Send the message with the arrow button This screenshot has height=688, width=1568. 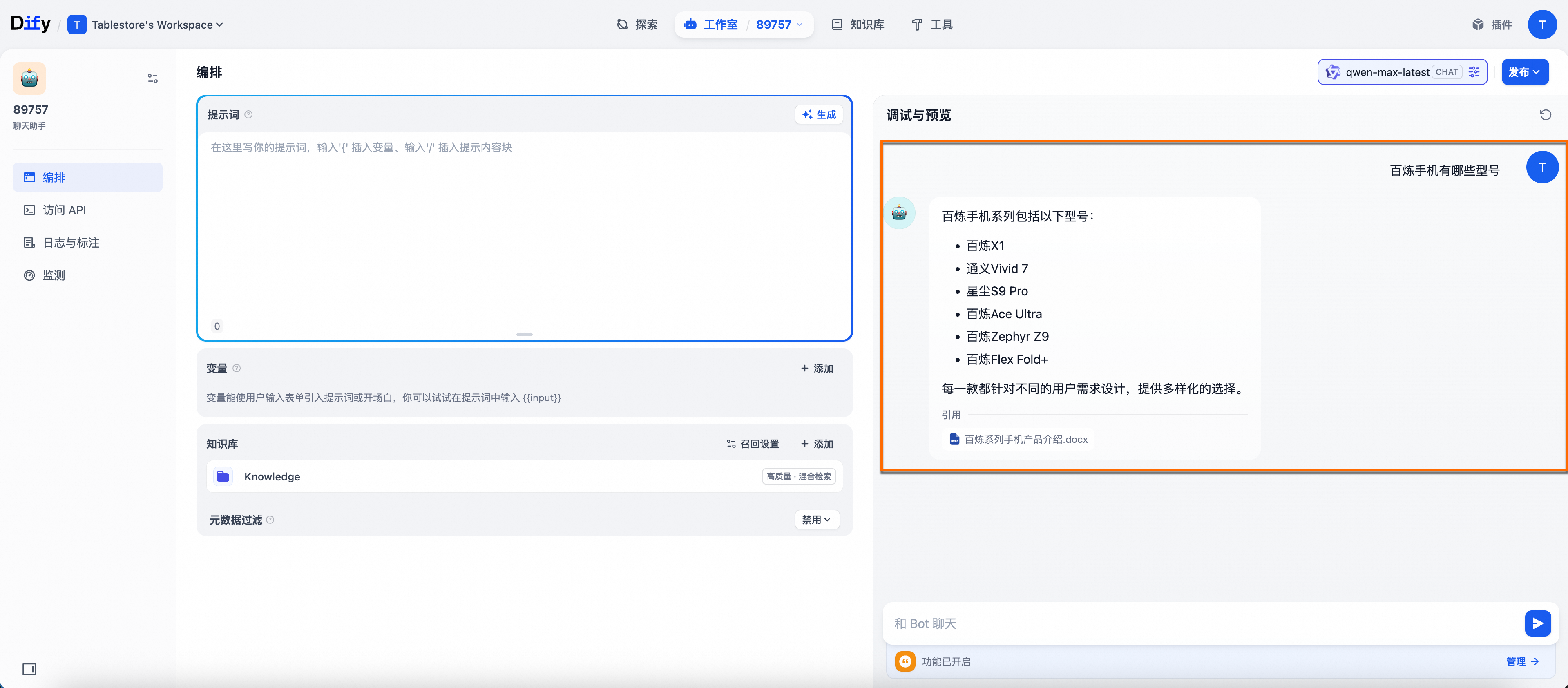[1538, 623]
